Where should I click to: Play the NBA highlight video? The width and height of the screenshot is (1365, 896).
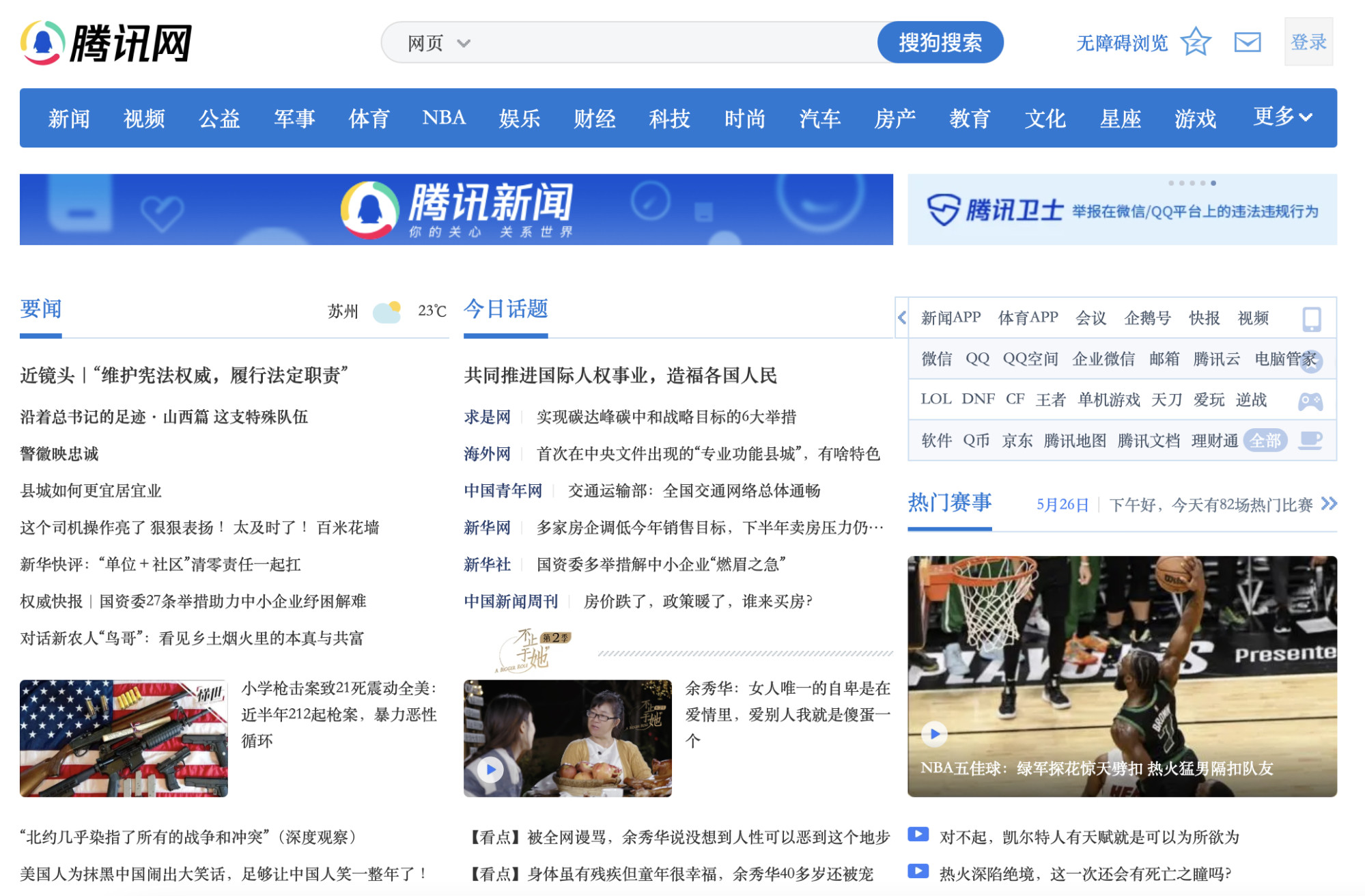[x=934, y=734]
